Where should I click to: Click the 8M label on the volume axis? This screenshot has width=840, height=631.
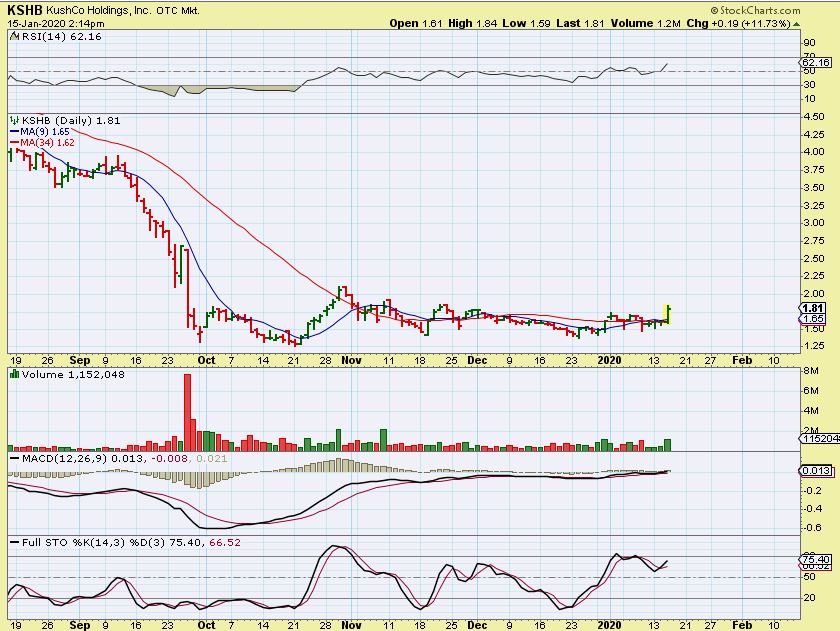coord(811,371)
